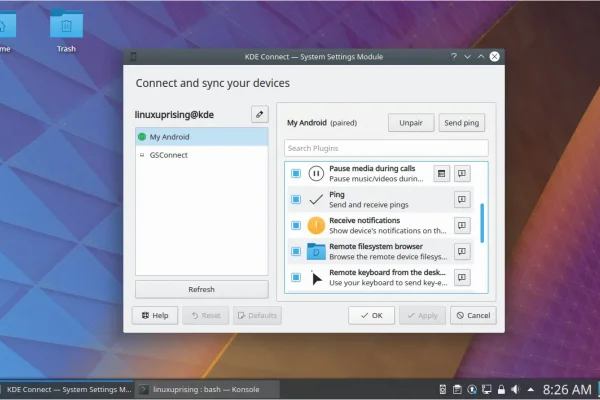Open the About icon for Remote filesystem browser

pos(462,251)
